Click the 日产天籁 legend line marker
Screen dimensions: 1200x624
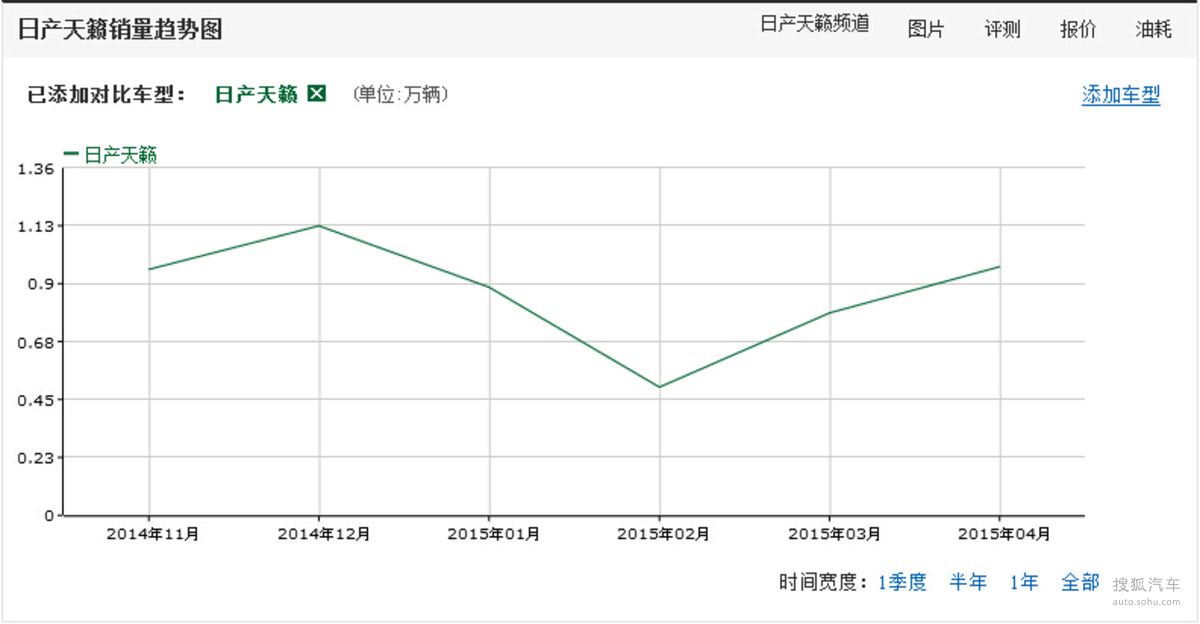pyautogui.click(x=71, y=154)
